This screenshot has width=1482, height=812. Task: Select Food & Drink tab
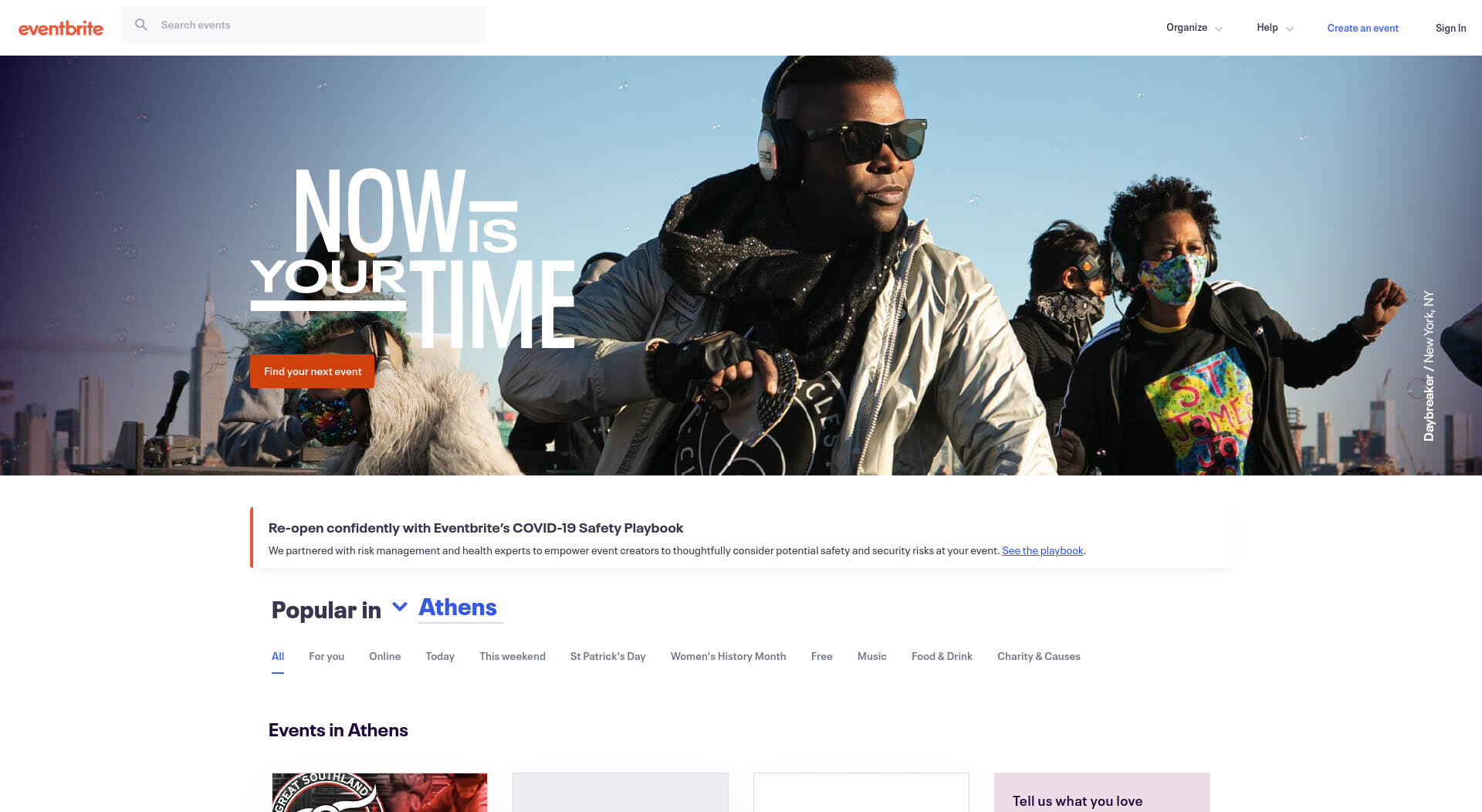pos(942,656)
